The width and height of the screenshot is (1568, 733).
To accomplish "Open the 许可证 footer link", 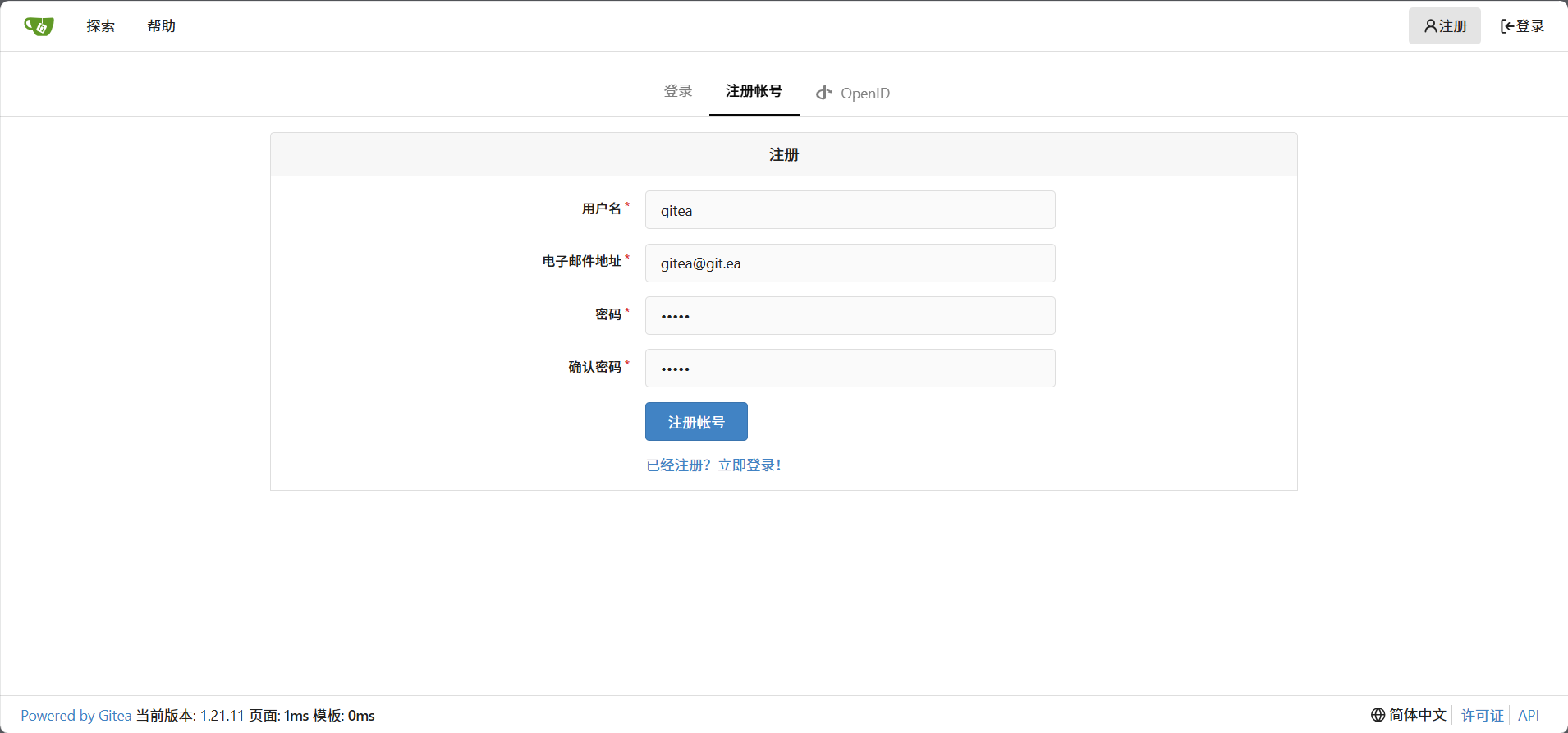I will coord(1483,716).
